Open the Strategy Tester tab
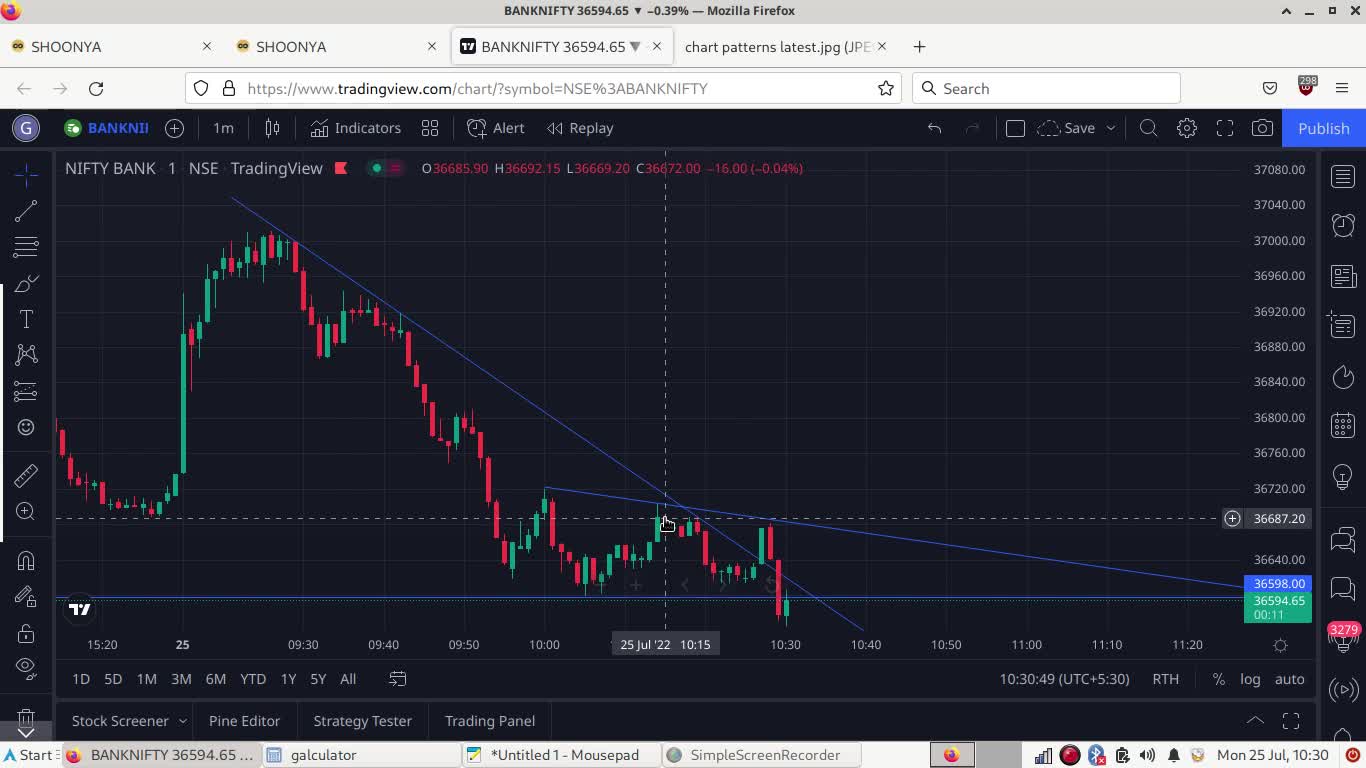The image size is (1366, 768). click(x=362, y=721)
